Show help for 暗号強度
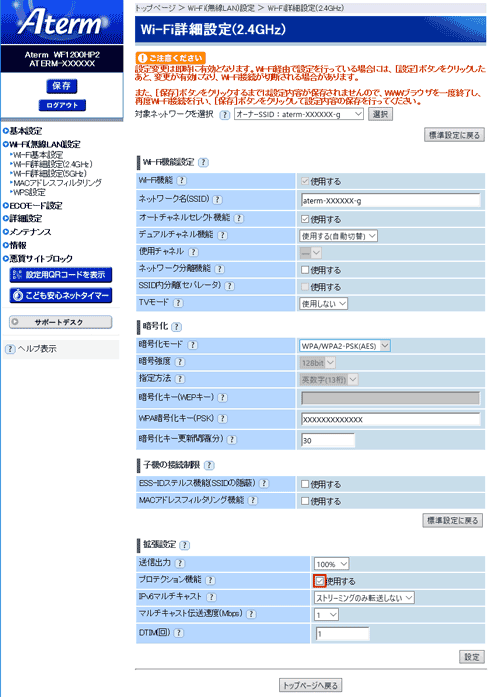 [x=180, y=362]
